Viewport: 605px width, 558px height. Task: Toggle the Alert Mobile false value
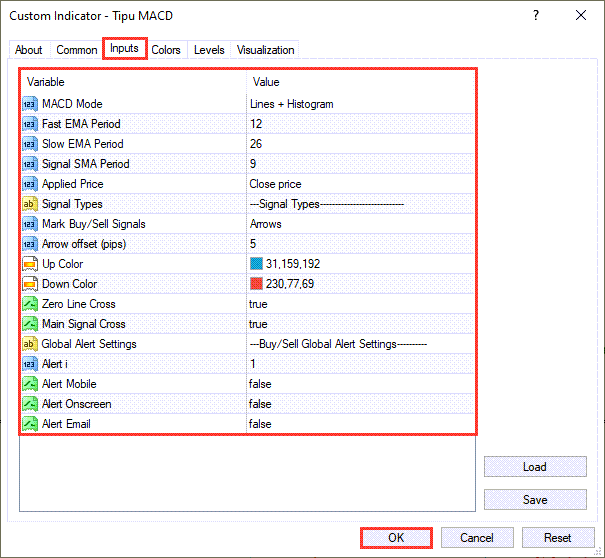point(260,384)
